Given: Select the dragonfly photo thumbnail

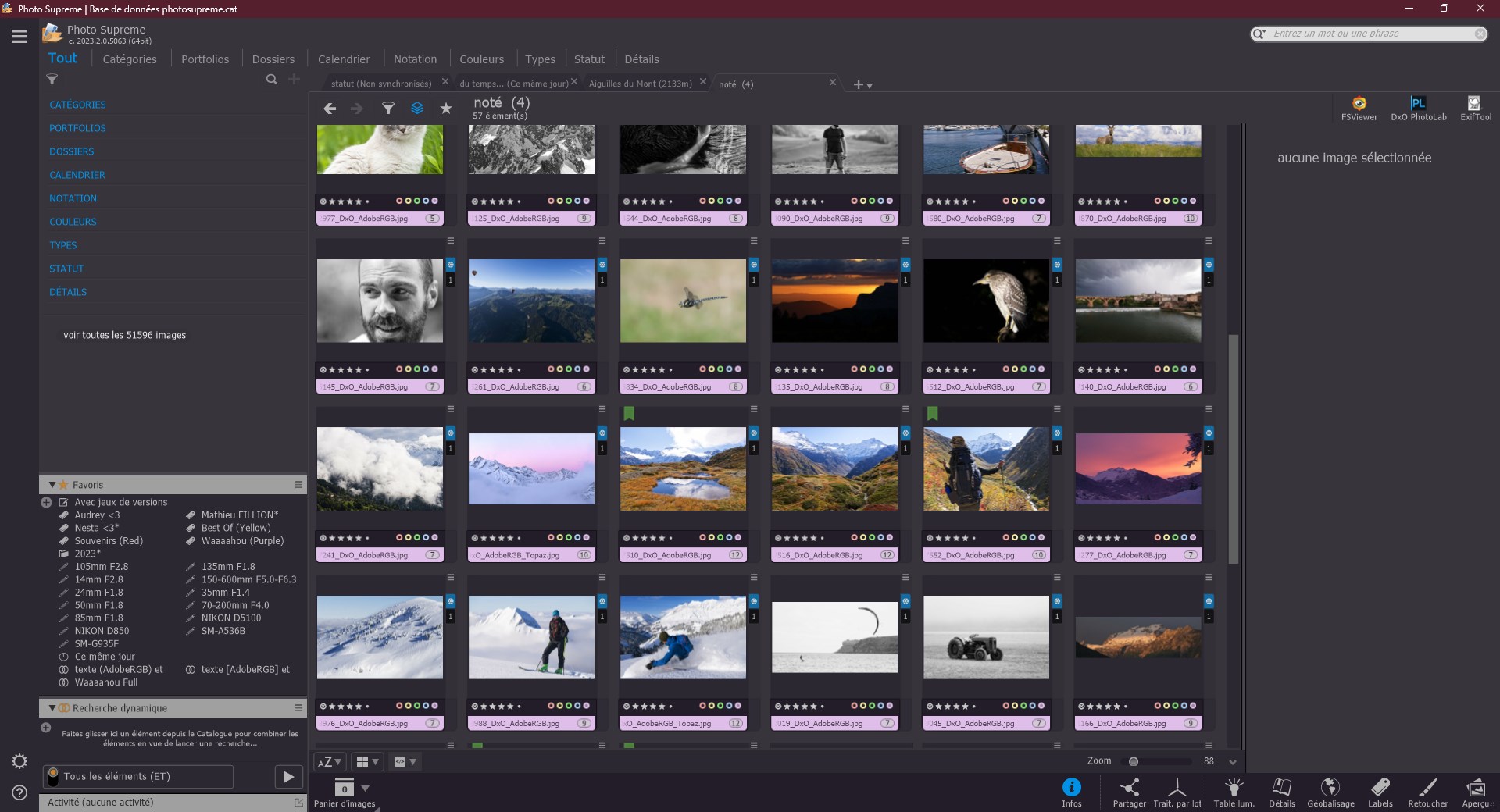Looking at the screenshot, I should click(x=683, y=301).
